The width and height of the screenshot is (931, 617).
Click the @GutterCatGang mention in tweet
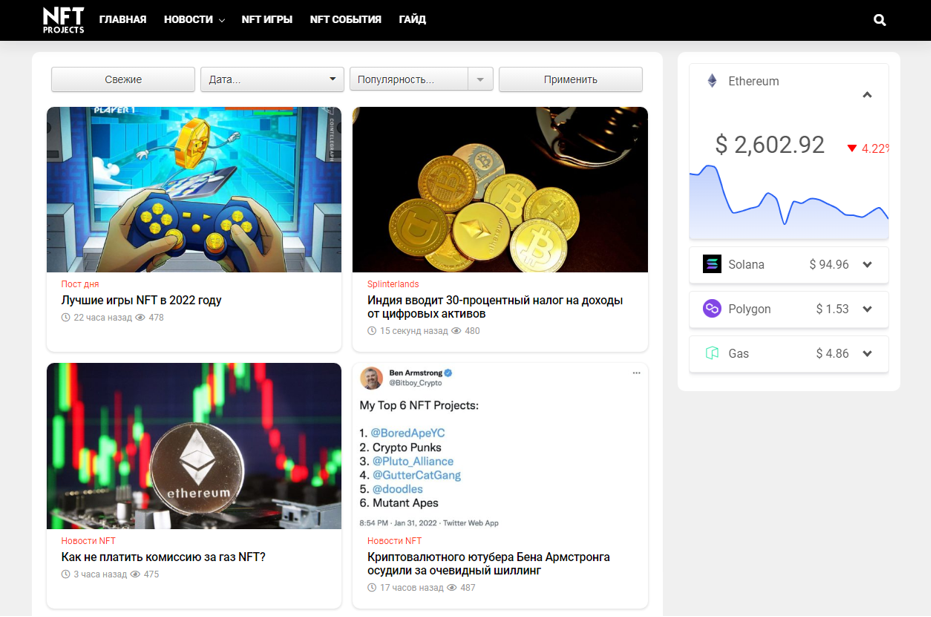click(416, 475)
